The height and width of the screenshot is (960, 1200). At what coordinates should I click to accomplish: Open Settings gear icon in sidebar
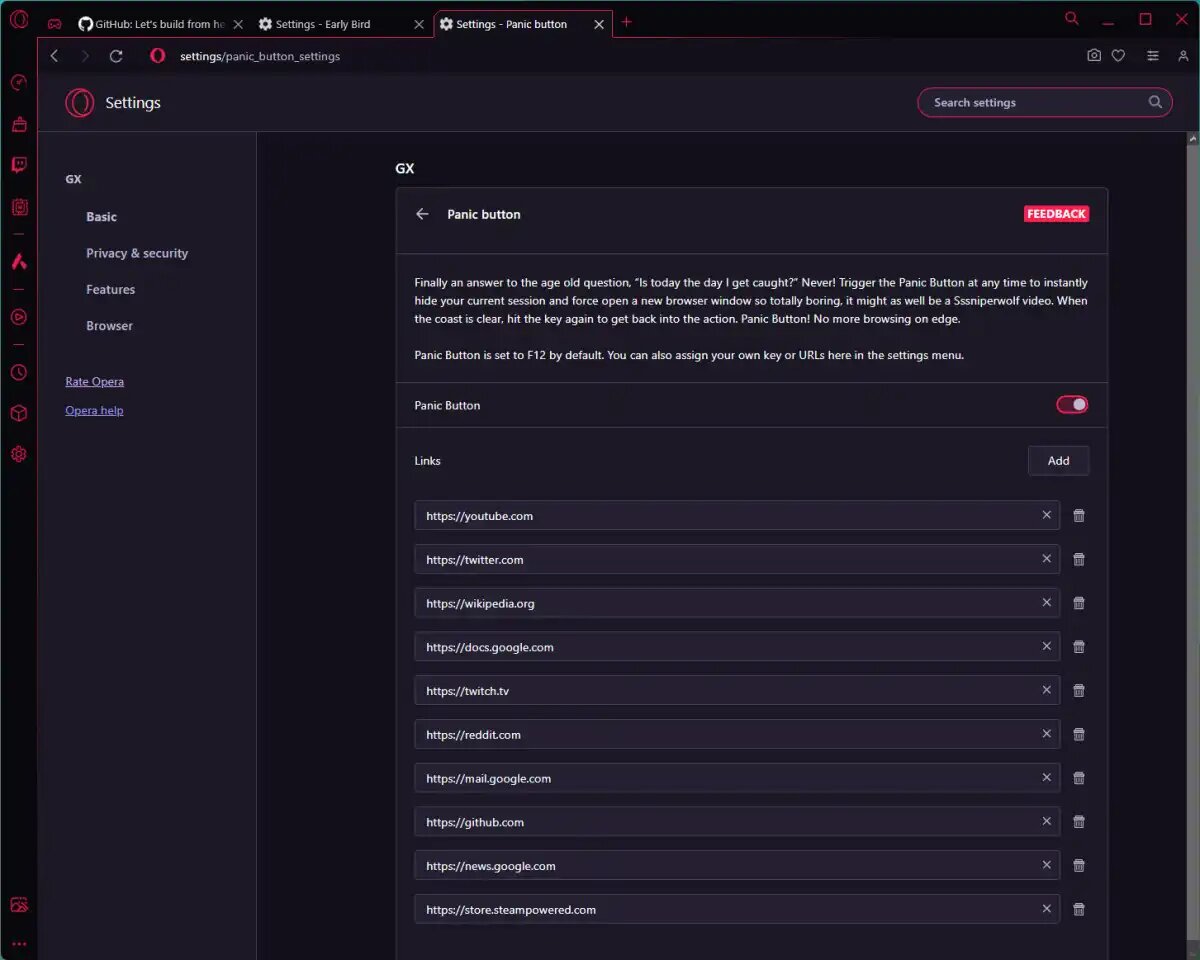coord(19,454)
